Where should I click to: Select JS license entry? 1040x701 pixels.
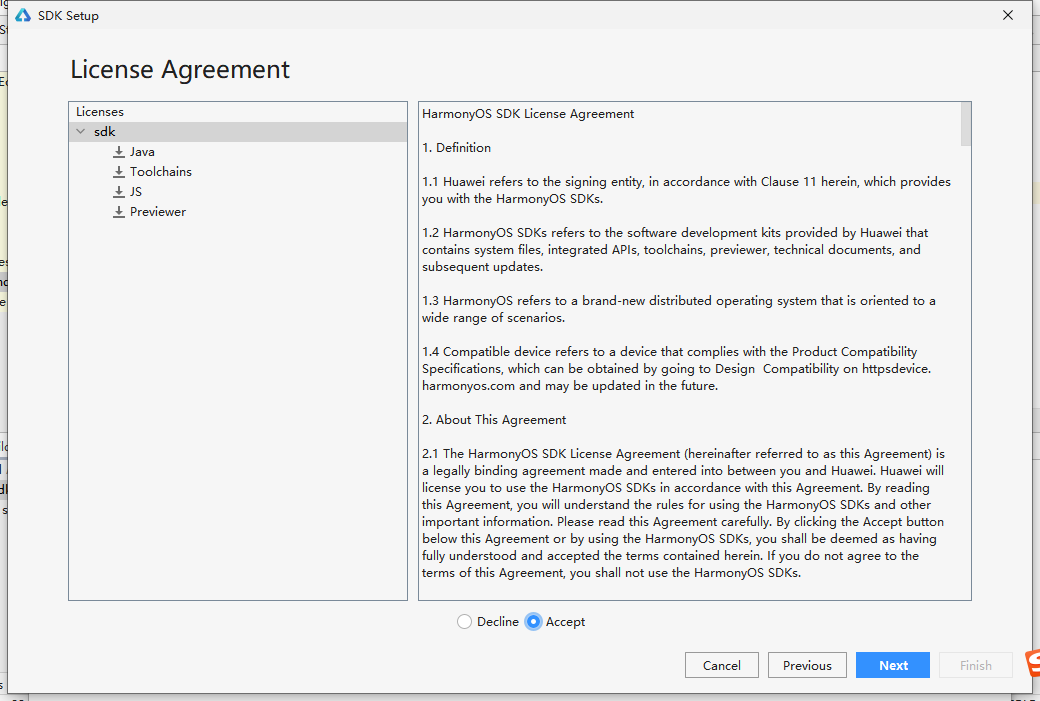point(136,192)
